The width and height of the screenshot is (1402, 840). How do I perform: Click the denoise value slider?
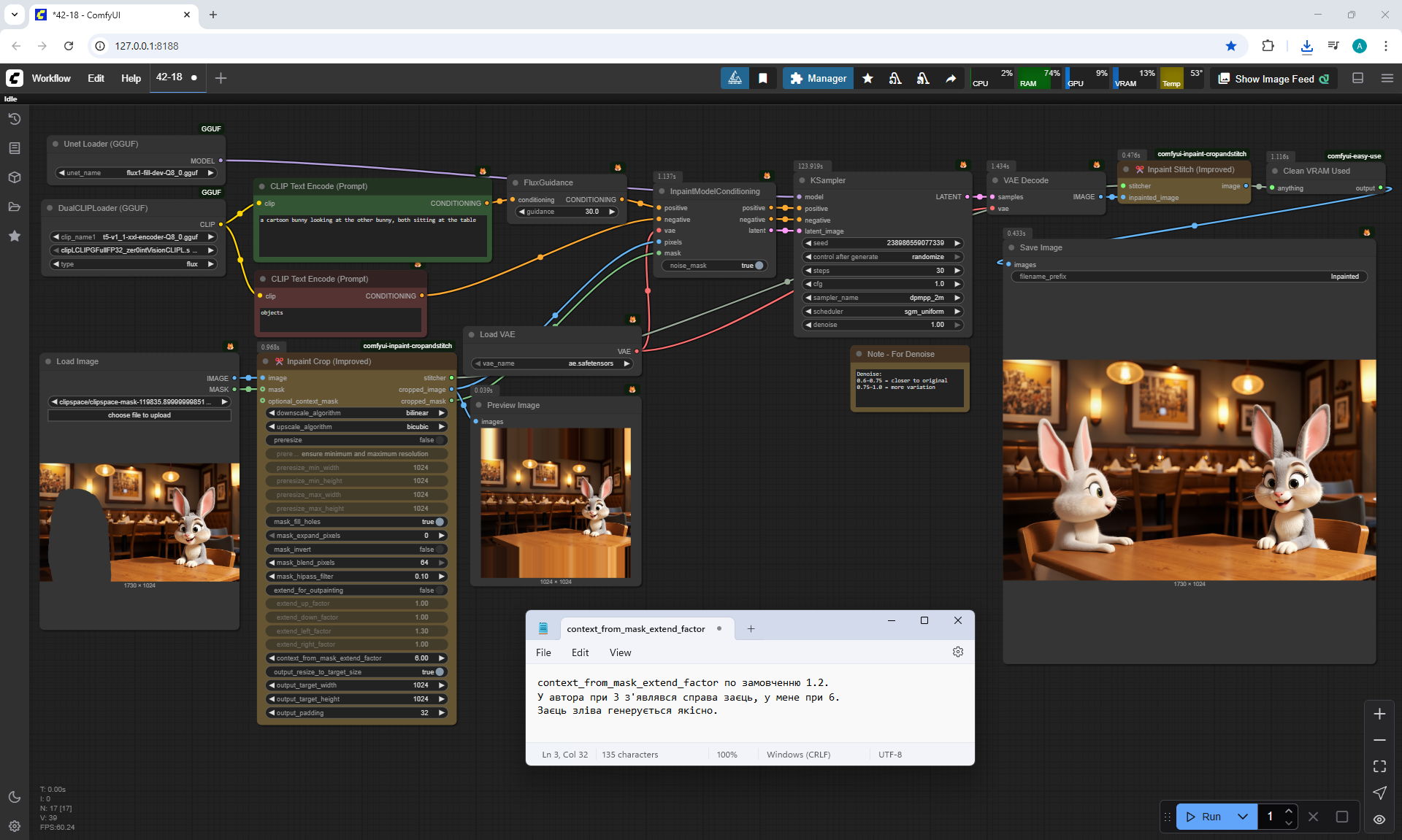click(883, 325)
